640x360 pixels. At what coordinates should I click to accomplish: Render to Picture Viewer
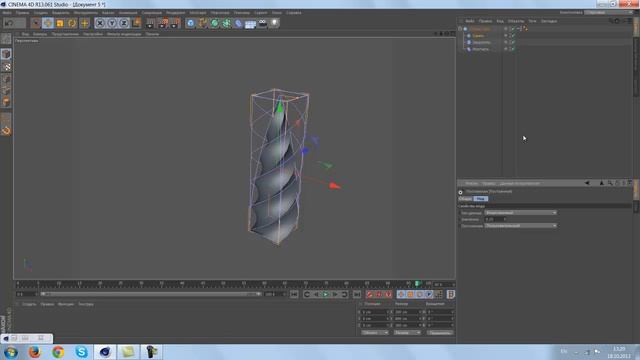coord(163,23)
